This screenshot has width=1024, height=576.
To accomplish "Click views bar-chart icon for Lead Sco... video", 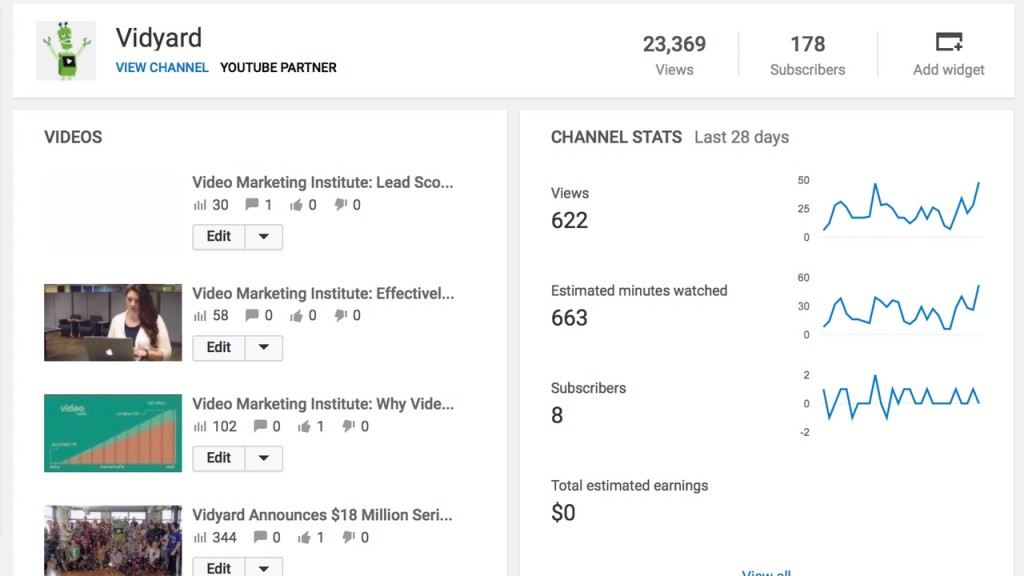I will coord(200,205).
